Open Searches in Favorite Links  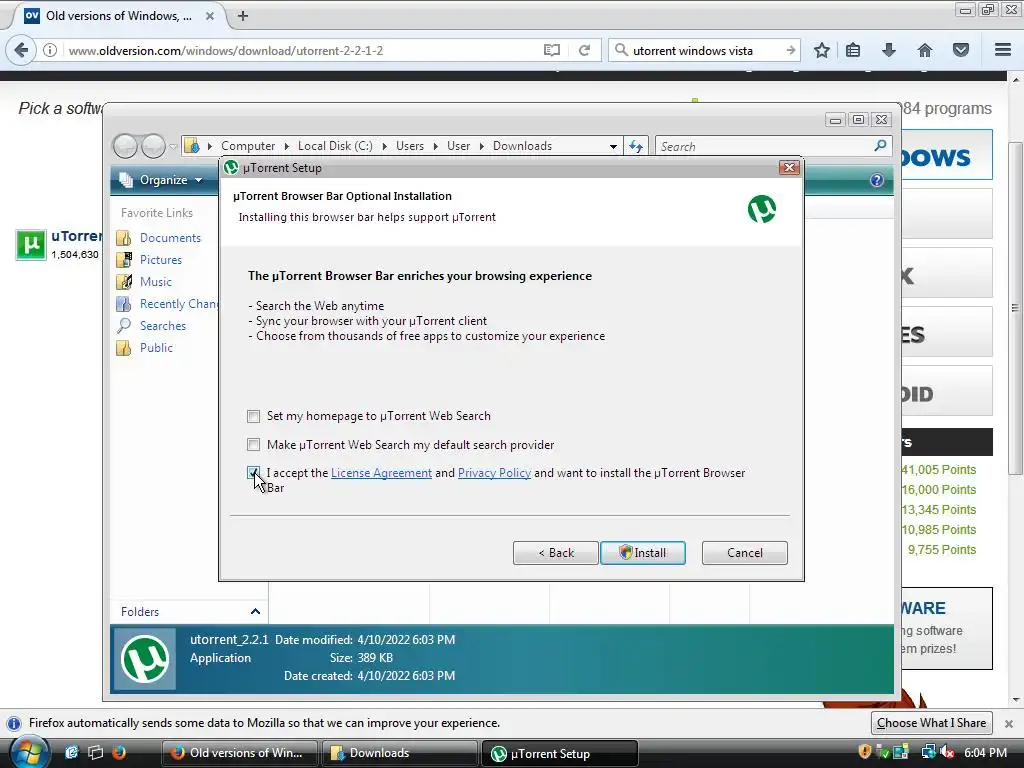(x=163, y=326)
